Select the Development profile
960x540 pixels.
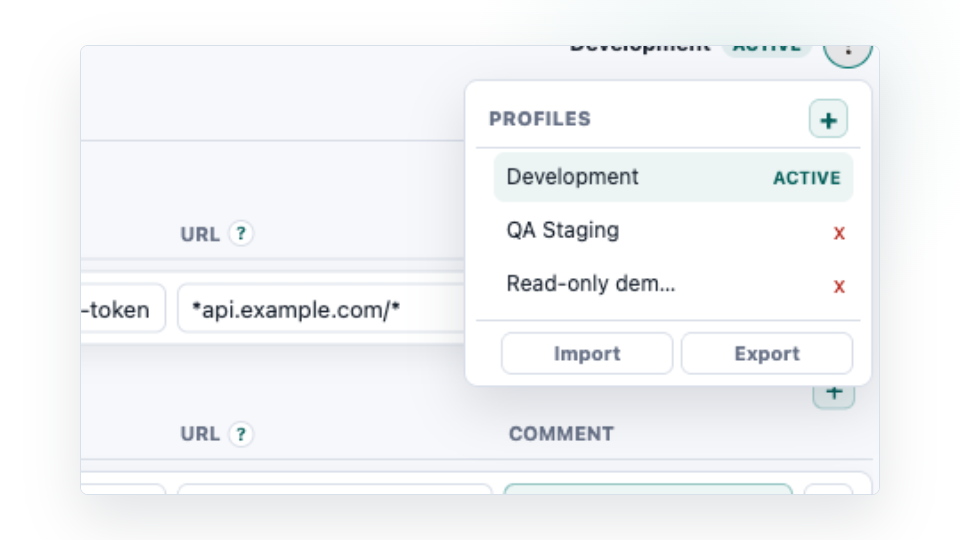(673, 178)
